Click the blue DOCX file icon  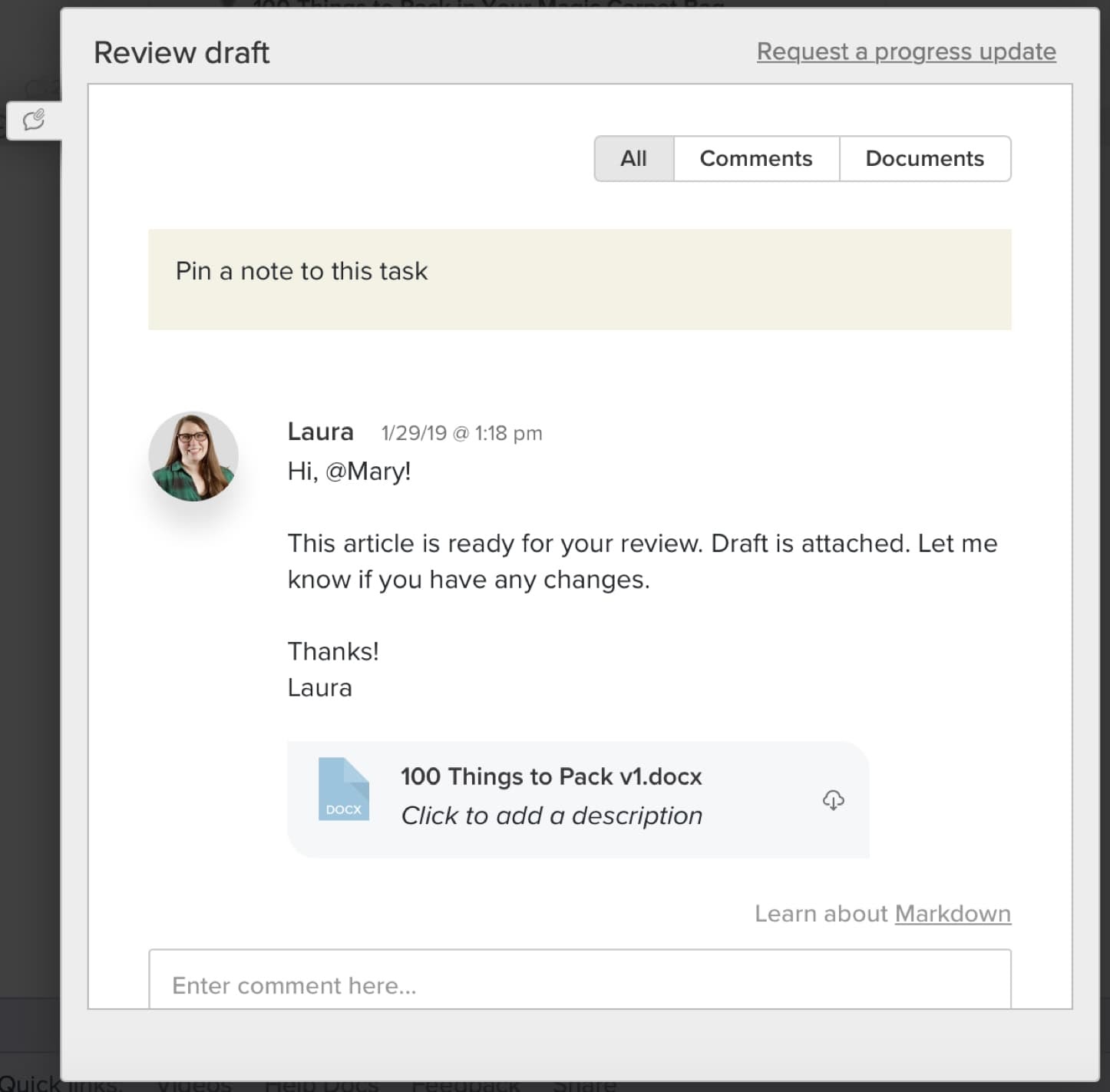(x=343, y=789)
